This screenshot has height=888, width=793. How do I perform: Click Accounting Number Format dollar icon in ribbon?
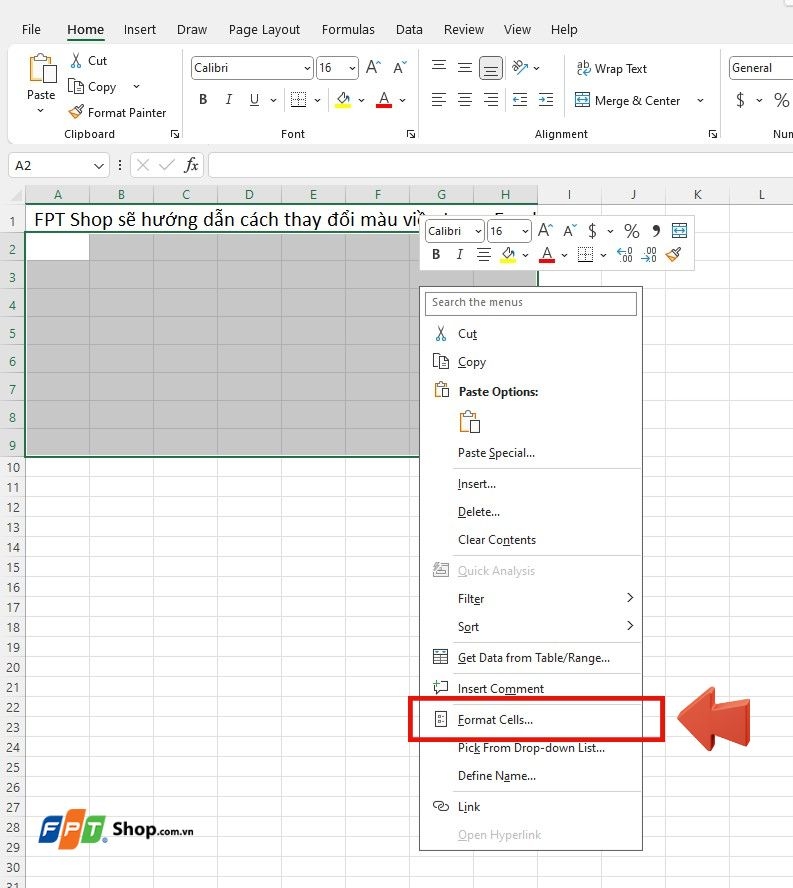[740, 100]
